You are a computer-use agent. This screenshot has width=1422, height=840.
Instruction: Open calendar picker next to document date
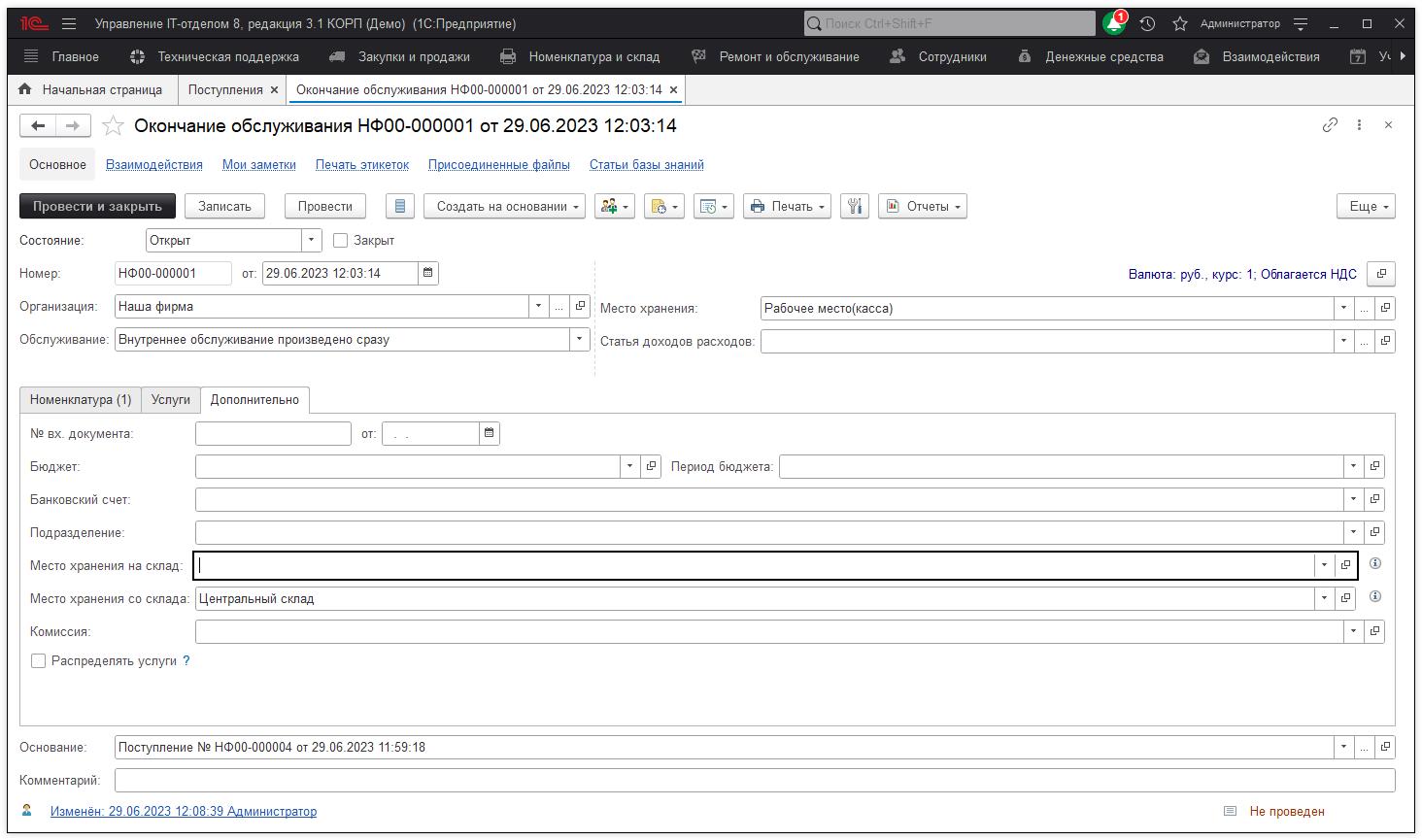[428, 274]
